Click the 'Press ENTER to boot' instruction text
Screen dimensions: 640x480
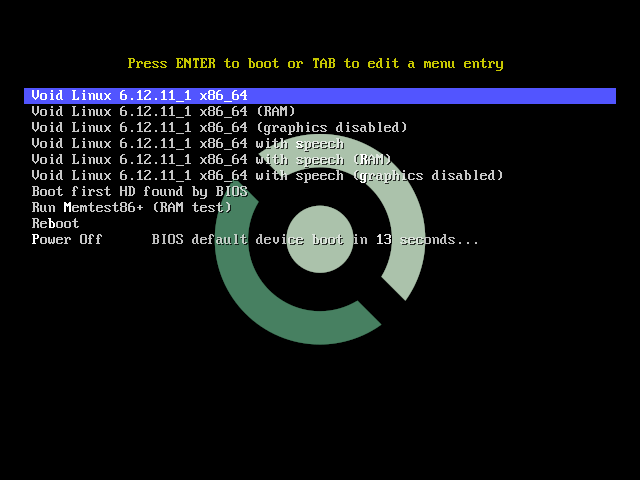tap(316, 64)
